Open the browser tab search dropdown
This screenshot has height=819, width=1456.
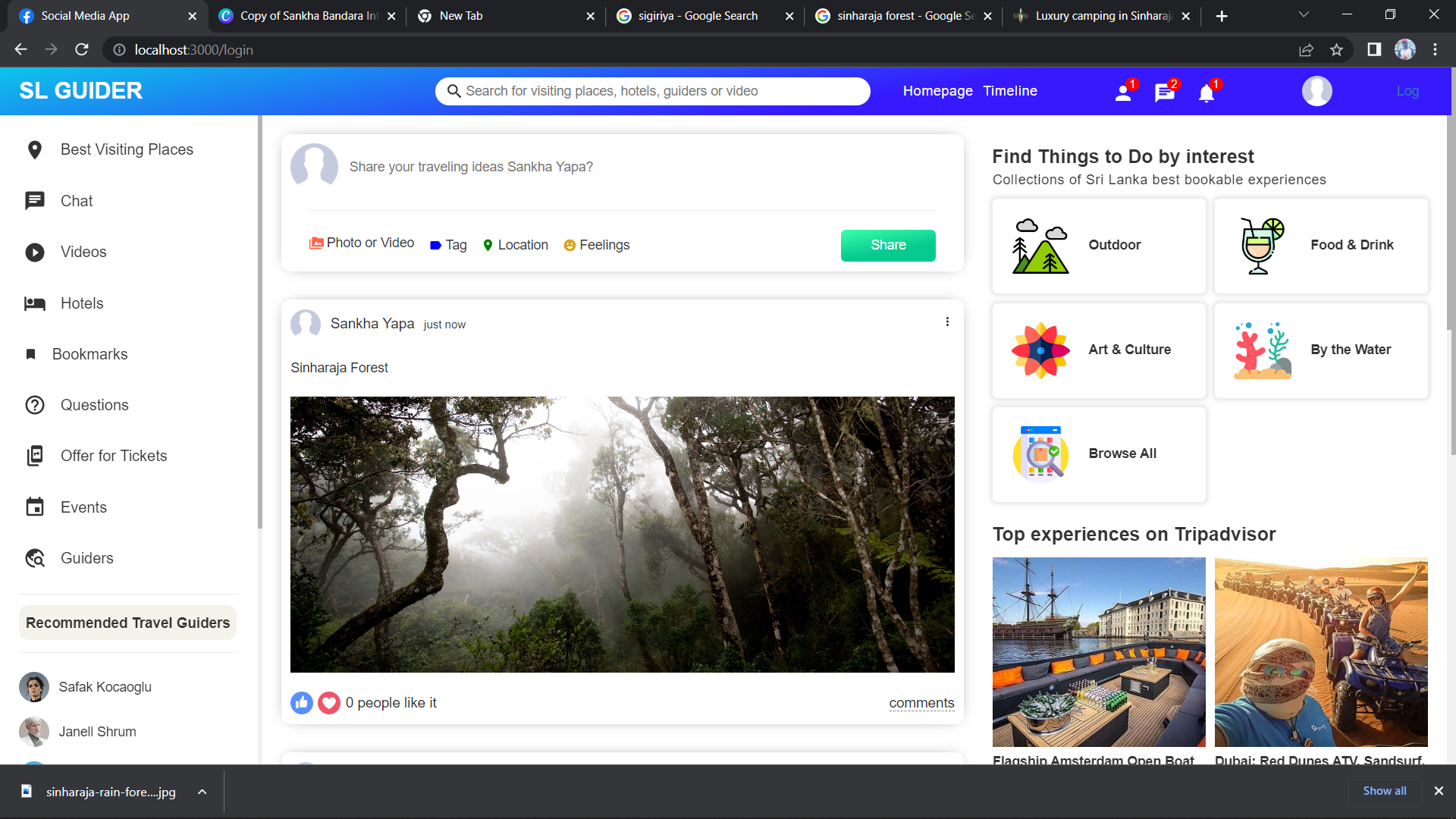point(1304,15)
